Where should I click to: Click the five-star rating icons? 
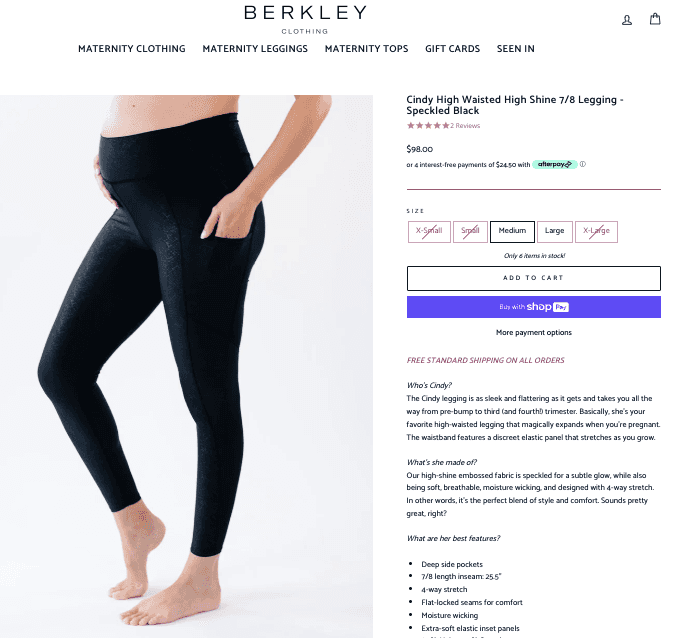click(428, 126)
